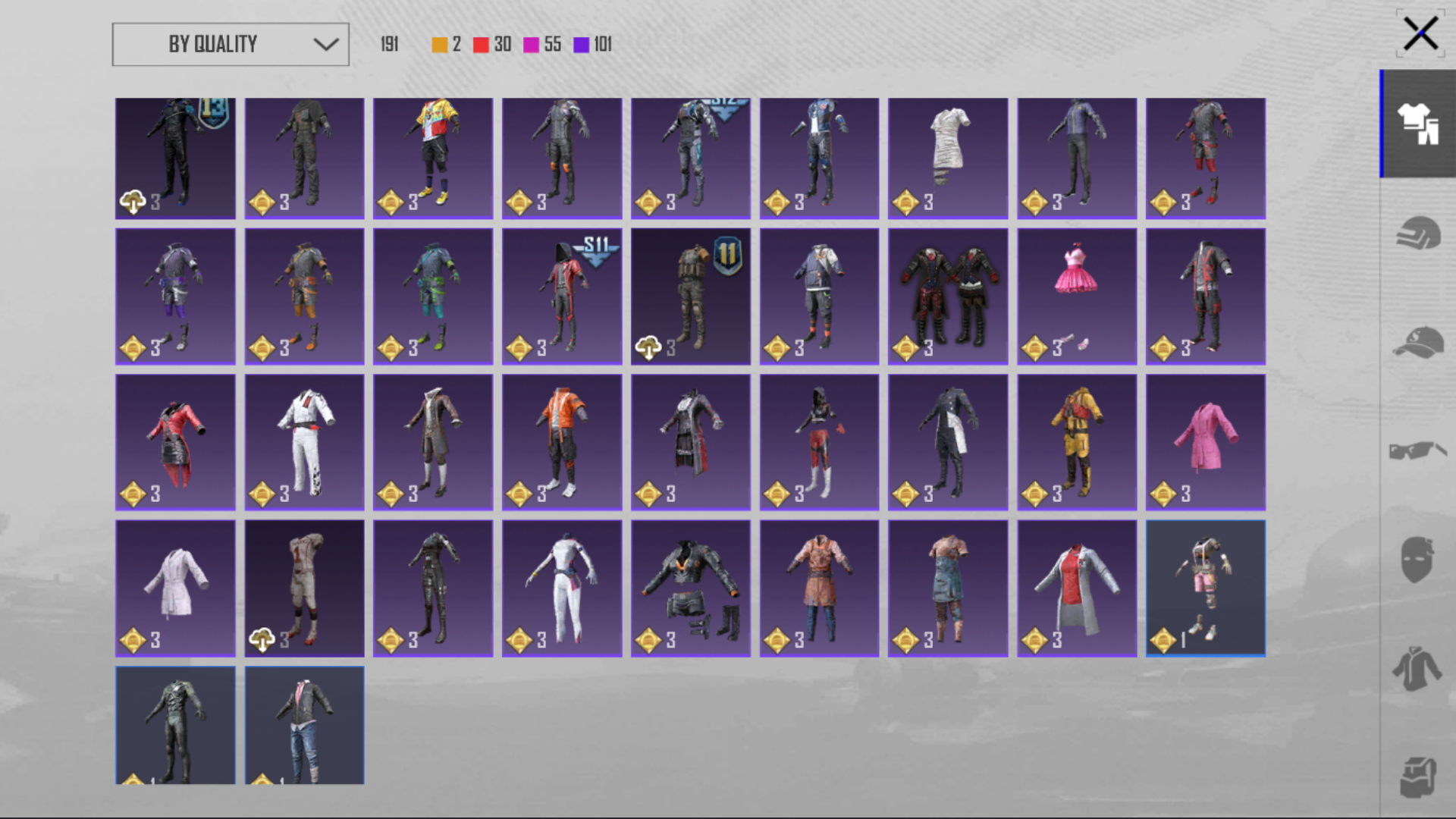Screen dimensions: 1456x819
Task: Select the red and black tactical outfit with red boots
Action: tap(1206, 158)
